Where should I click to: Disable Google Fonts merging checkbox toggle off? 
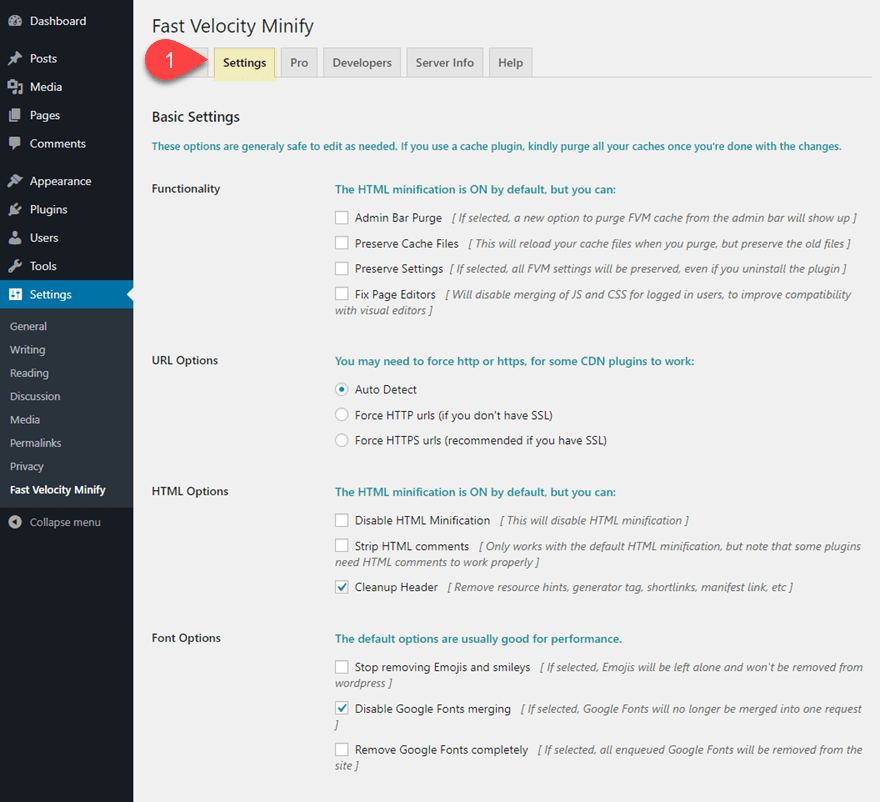pos(341,707)
